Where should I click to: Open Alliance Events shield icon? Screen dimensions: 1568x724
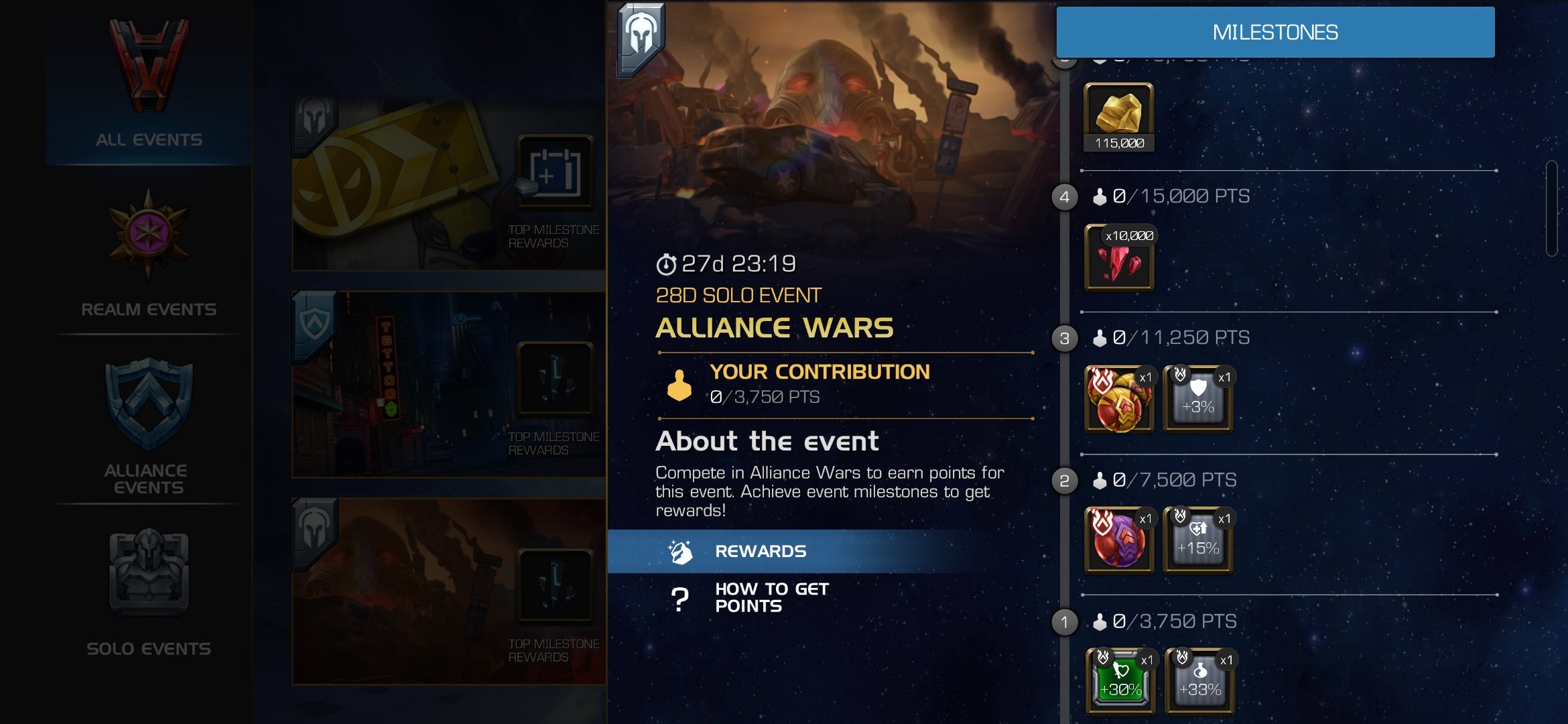[x=149, y=404]
